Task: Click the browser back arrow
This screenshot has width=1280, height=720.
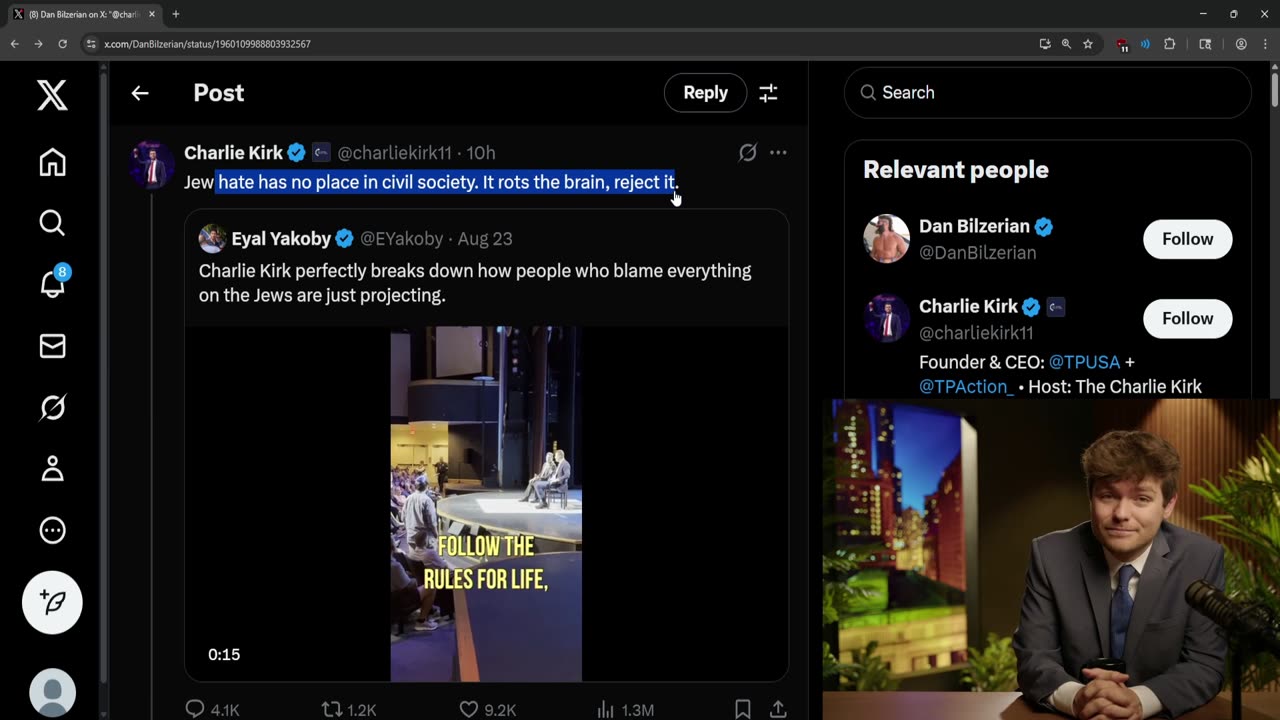Action: (x=14, y=44)
